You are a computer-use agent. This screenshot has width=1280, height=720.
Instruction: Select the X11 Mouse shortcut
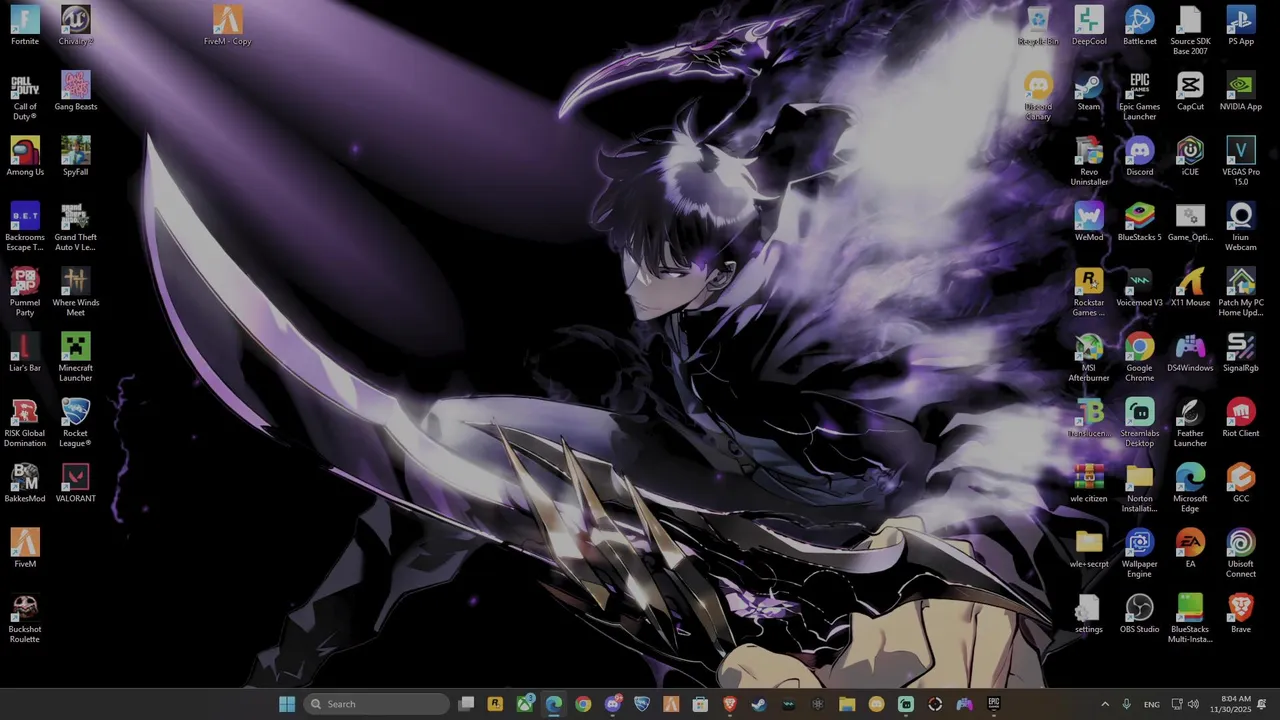pyautogui.click(x=1190, y=288)
